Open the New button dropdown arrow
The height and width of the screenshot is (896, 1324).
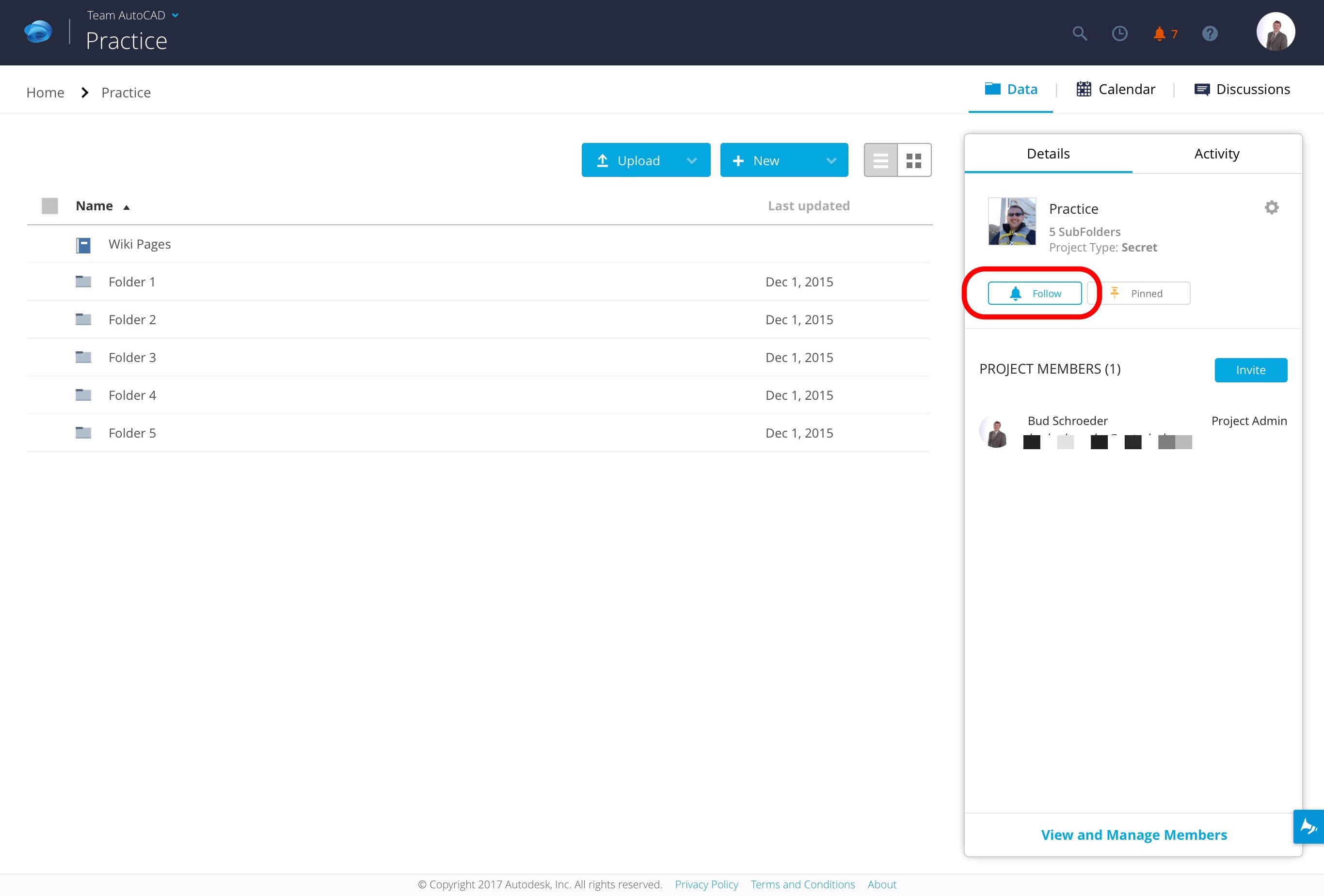point(830,160)
